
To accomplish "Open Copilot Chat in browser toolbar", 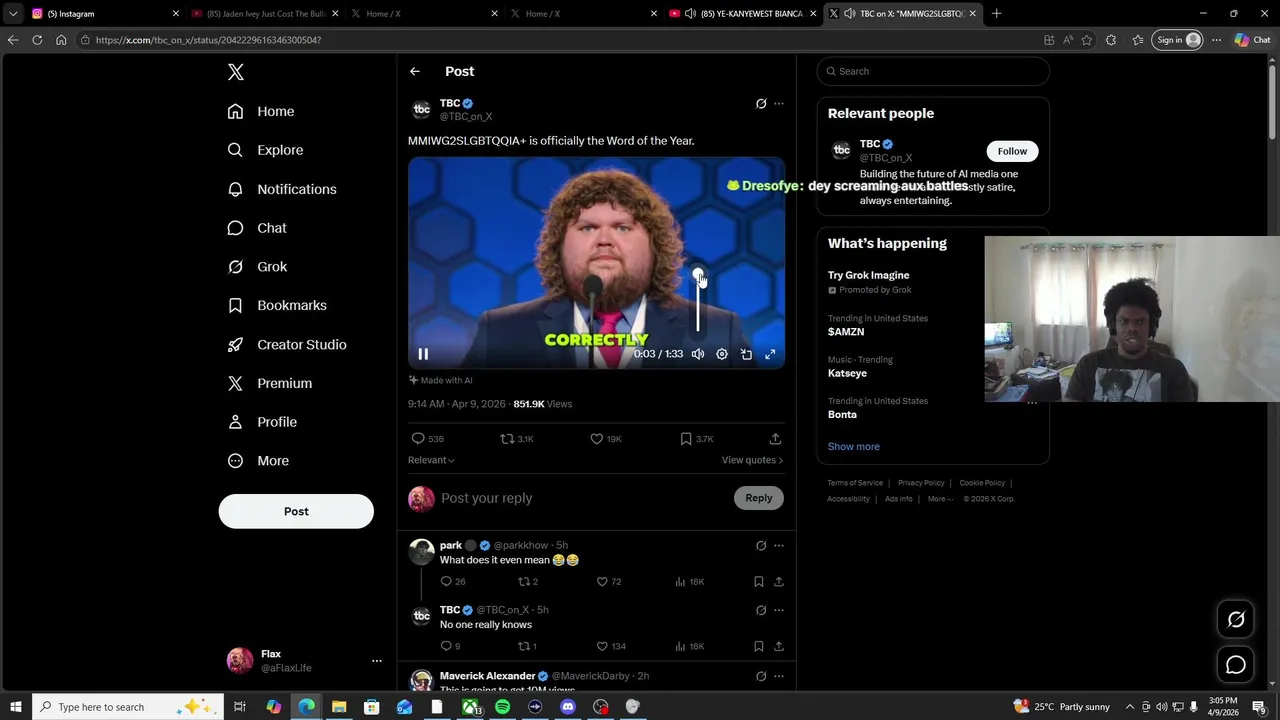I will (1253, 40).
